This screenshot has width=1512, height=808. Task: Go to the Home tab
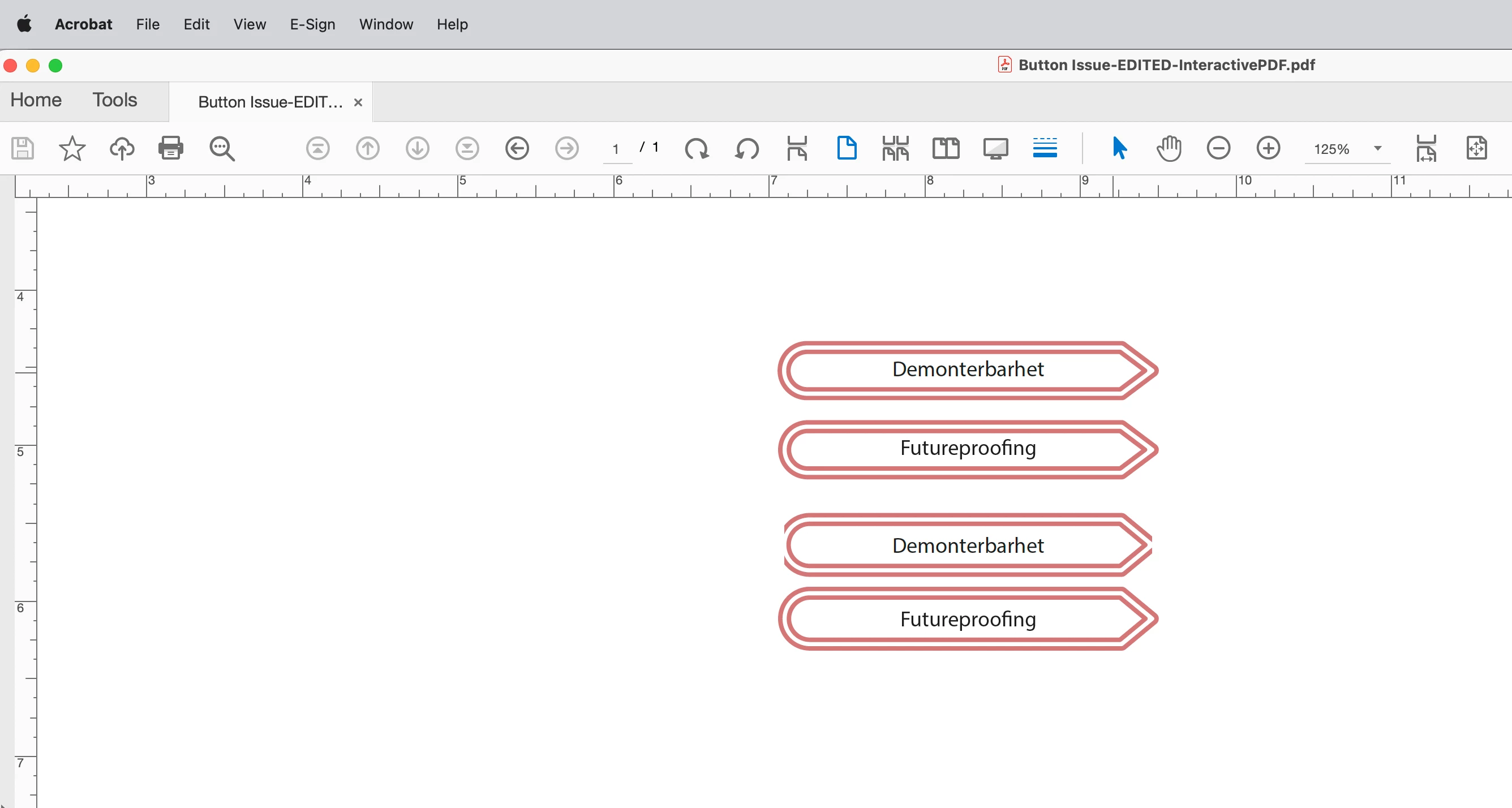(36, 100)
